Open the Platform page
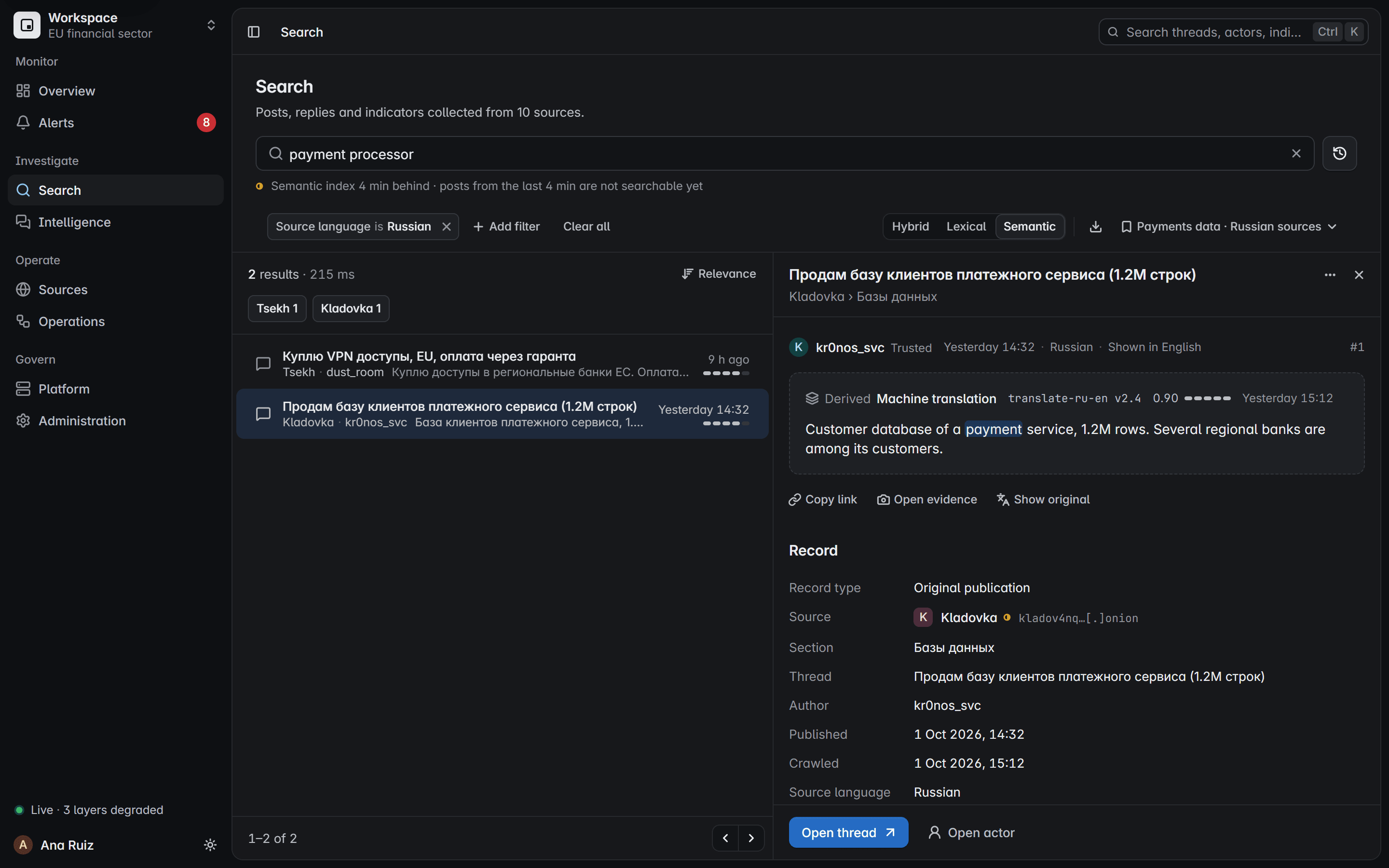 coord(115,389)
